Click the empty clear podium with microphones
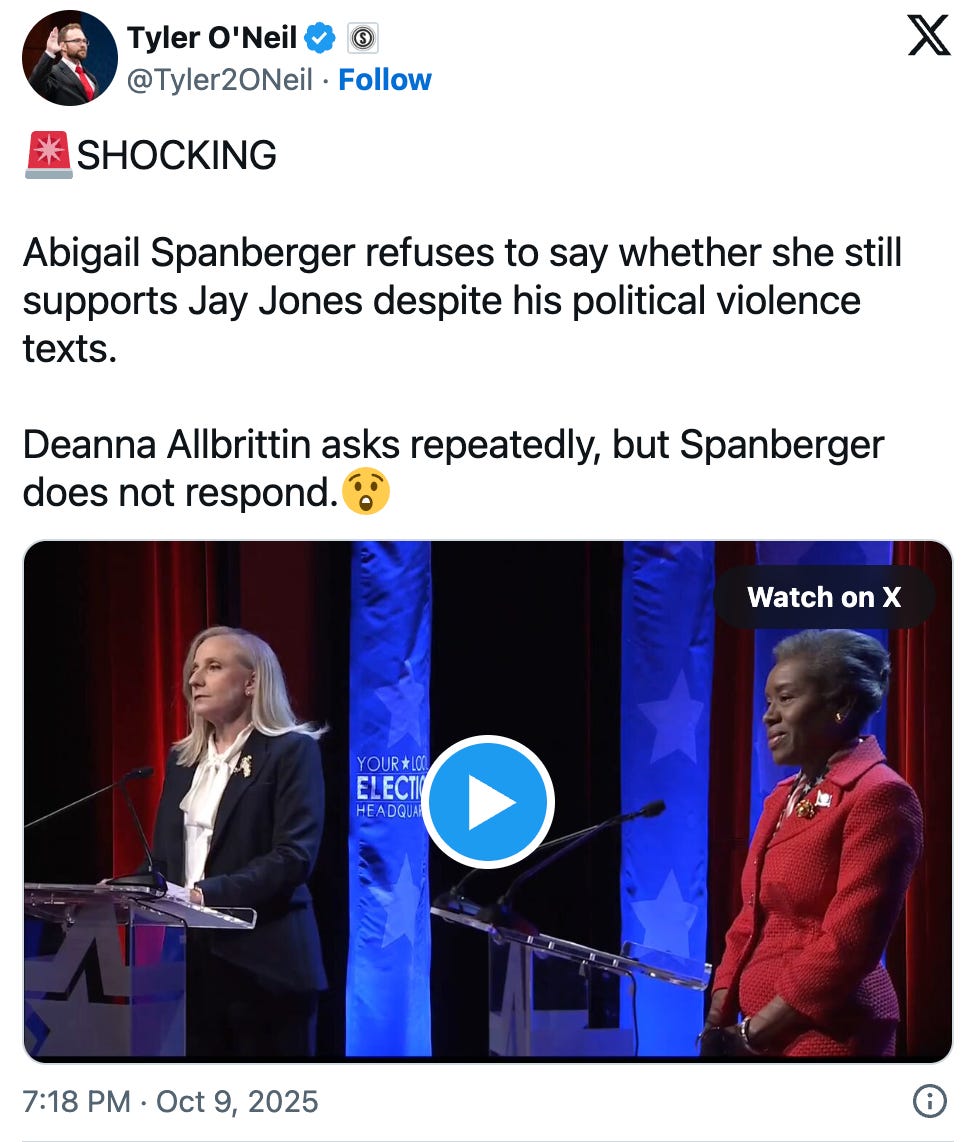Image resolution: width=968 pixels, height=1142 pixels. [568, 947]
